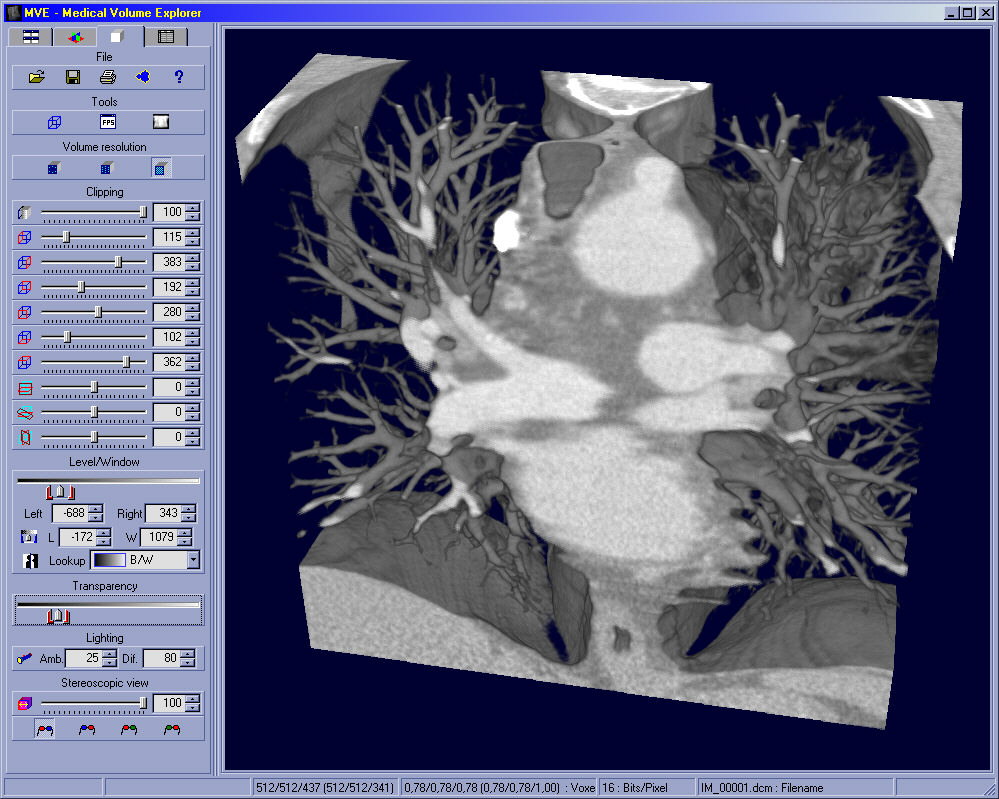Click the FPS display tool icon

(x=108, y=122)
